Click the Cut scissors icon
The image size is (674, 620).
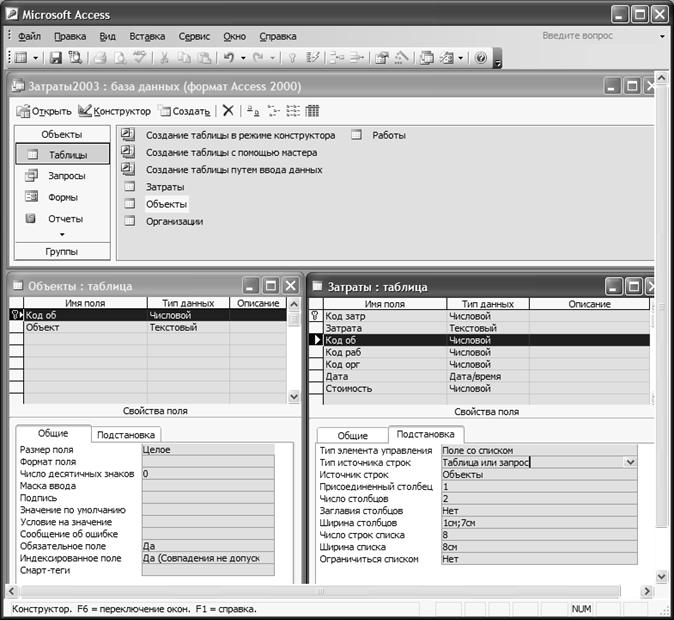[163, 59]
